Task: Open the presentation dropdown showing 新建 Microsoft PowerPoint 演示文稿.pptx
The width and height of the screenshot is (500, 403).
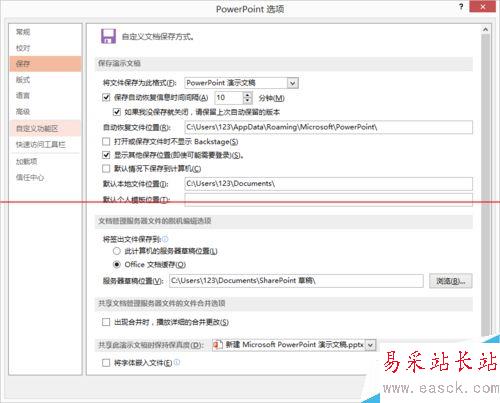Action: (294, 345)
